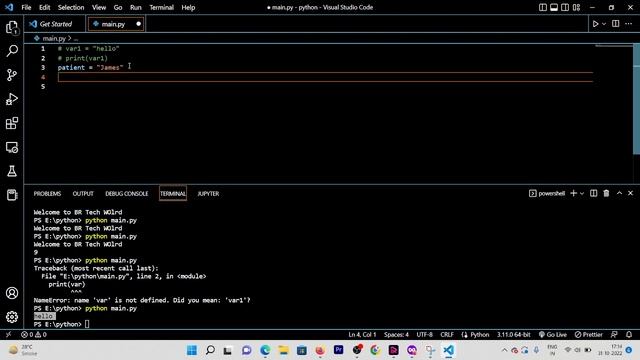The width and height of the screenshot is (640, 360).
Task: Open the bottom activity bar notebook icon
Action: (x=12, y=195)
